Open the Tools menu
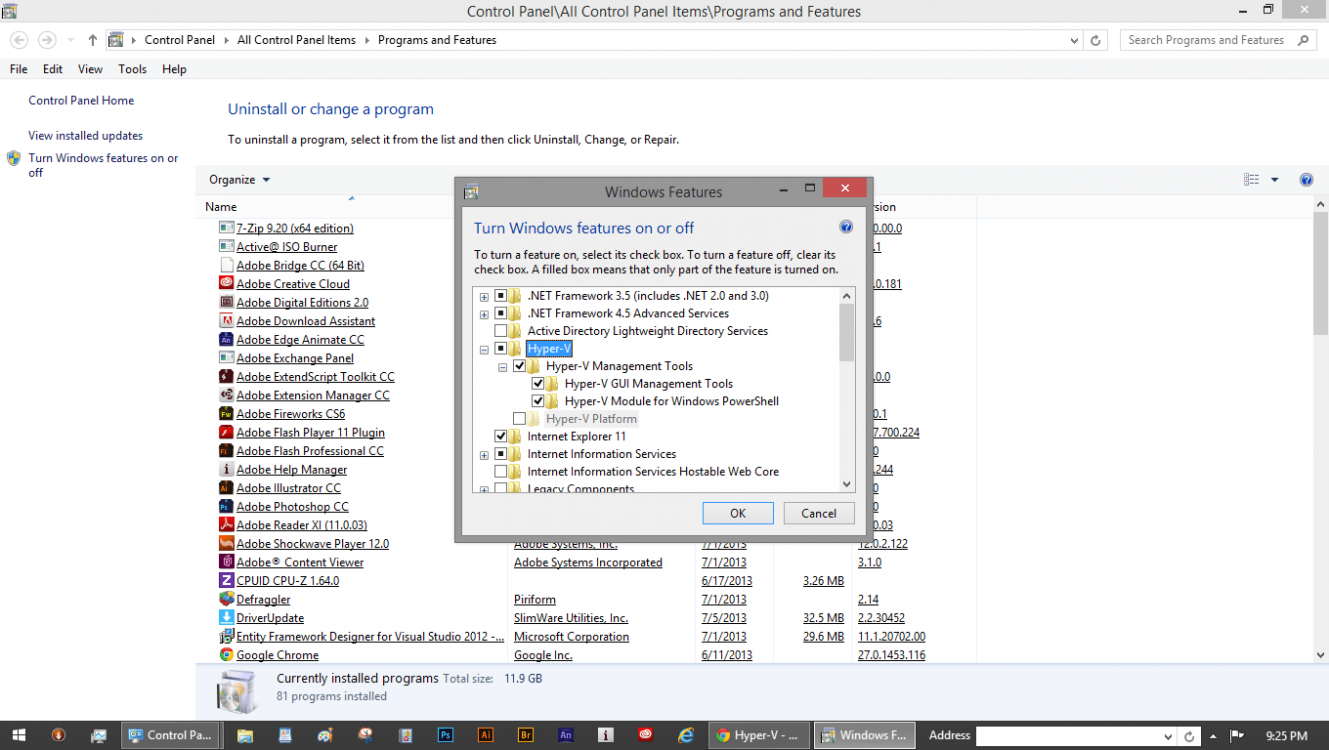 pos(132,69)
